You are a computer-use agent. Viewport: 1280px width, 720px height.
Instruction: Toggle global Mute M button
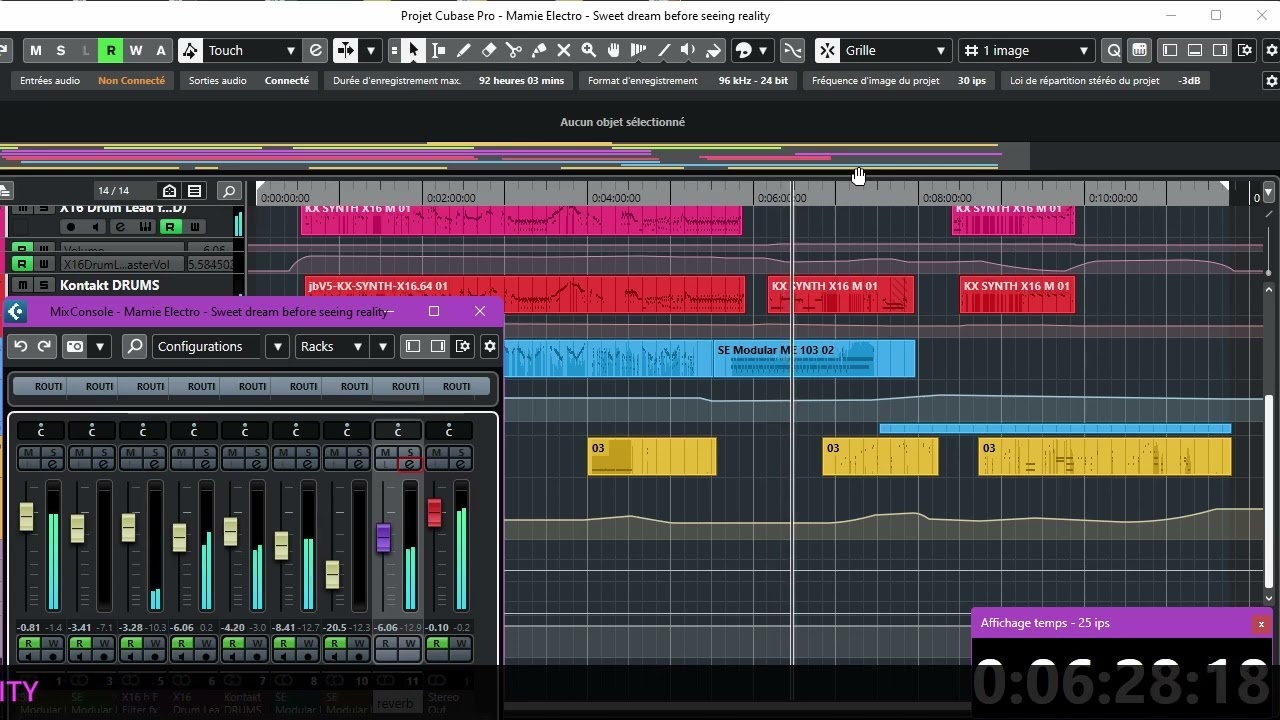(x=36, y=50)
